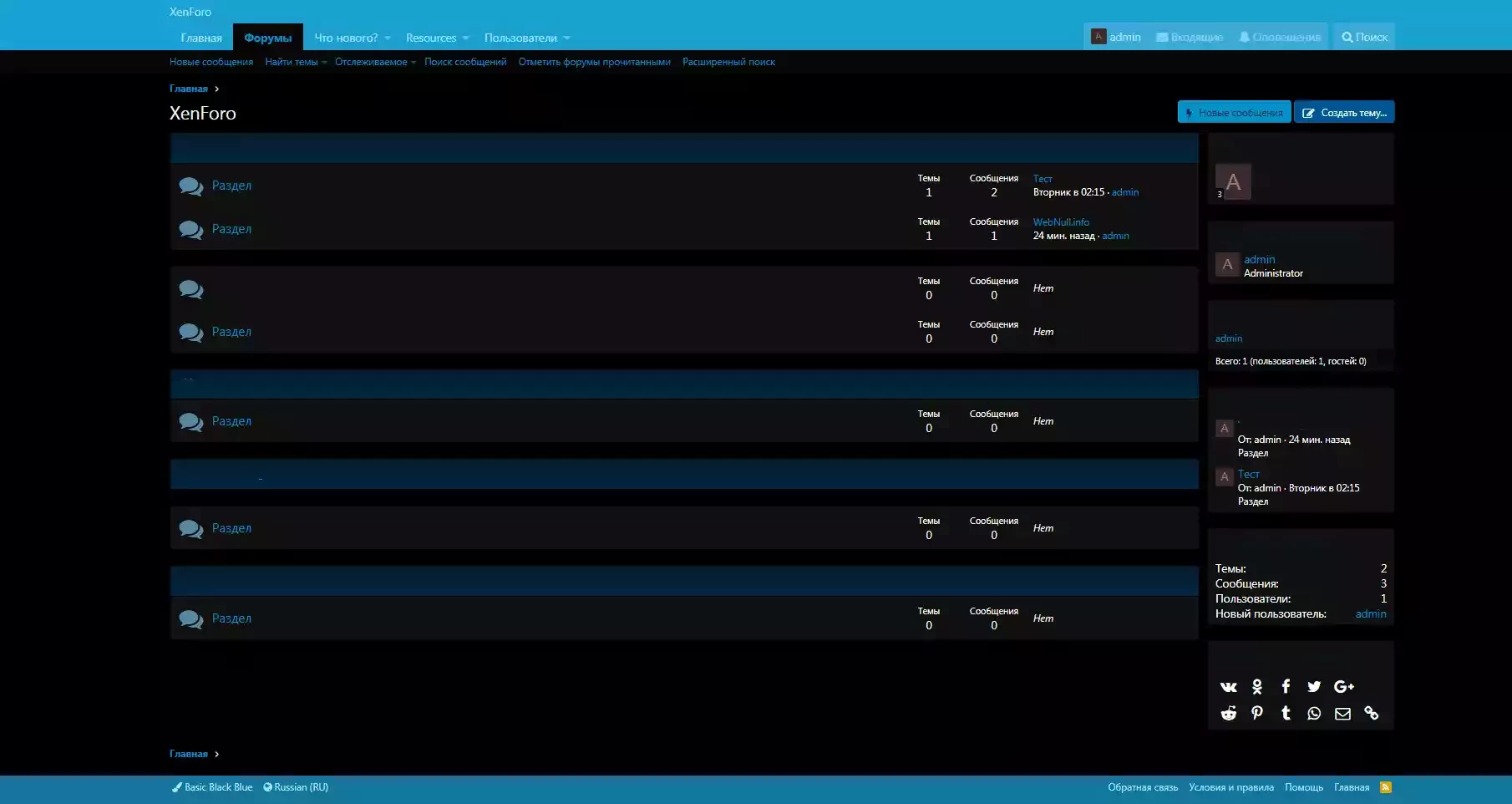Share via the Odnoklassniki icon
This screenshot has width=1512, height=804.
[1257, 687]
